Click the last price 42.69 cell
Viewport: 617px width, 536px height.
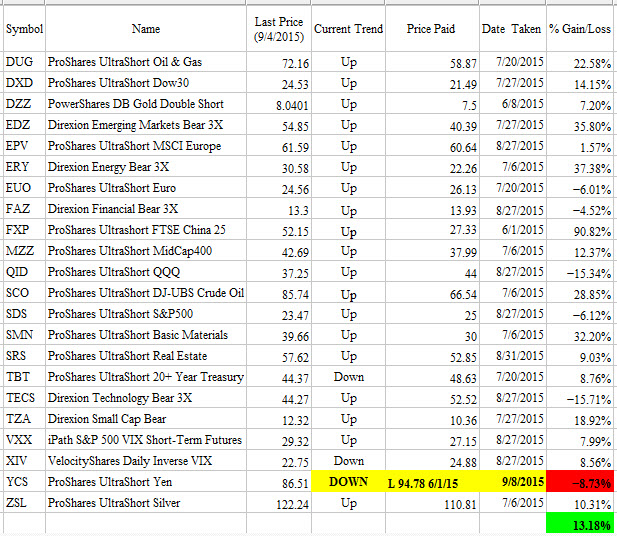[x=279, y=251]
